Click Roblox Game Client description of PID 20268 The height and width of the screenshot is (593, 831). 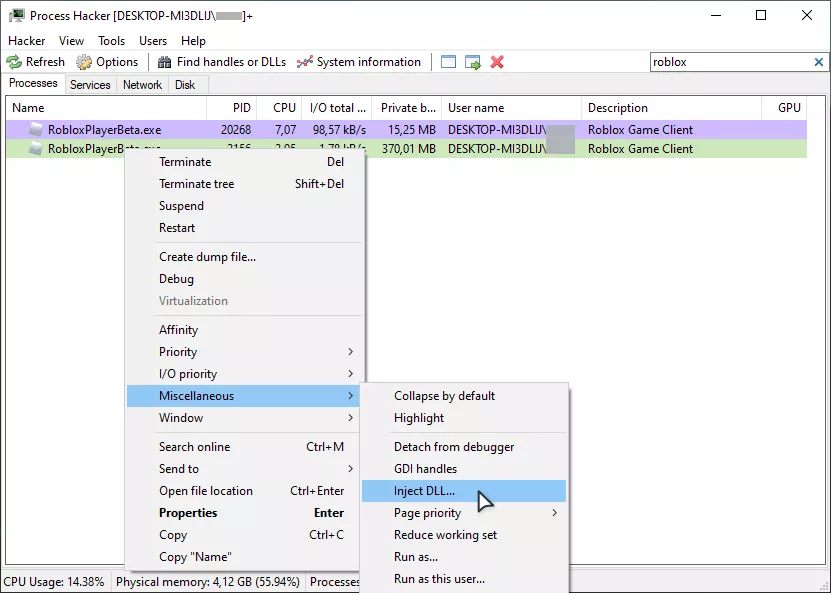pyautogui.click(x=640, y=130)
